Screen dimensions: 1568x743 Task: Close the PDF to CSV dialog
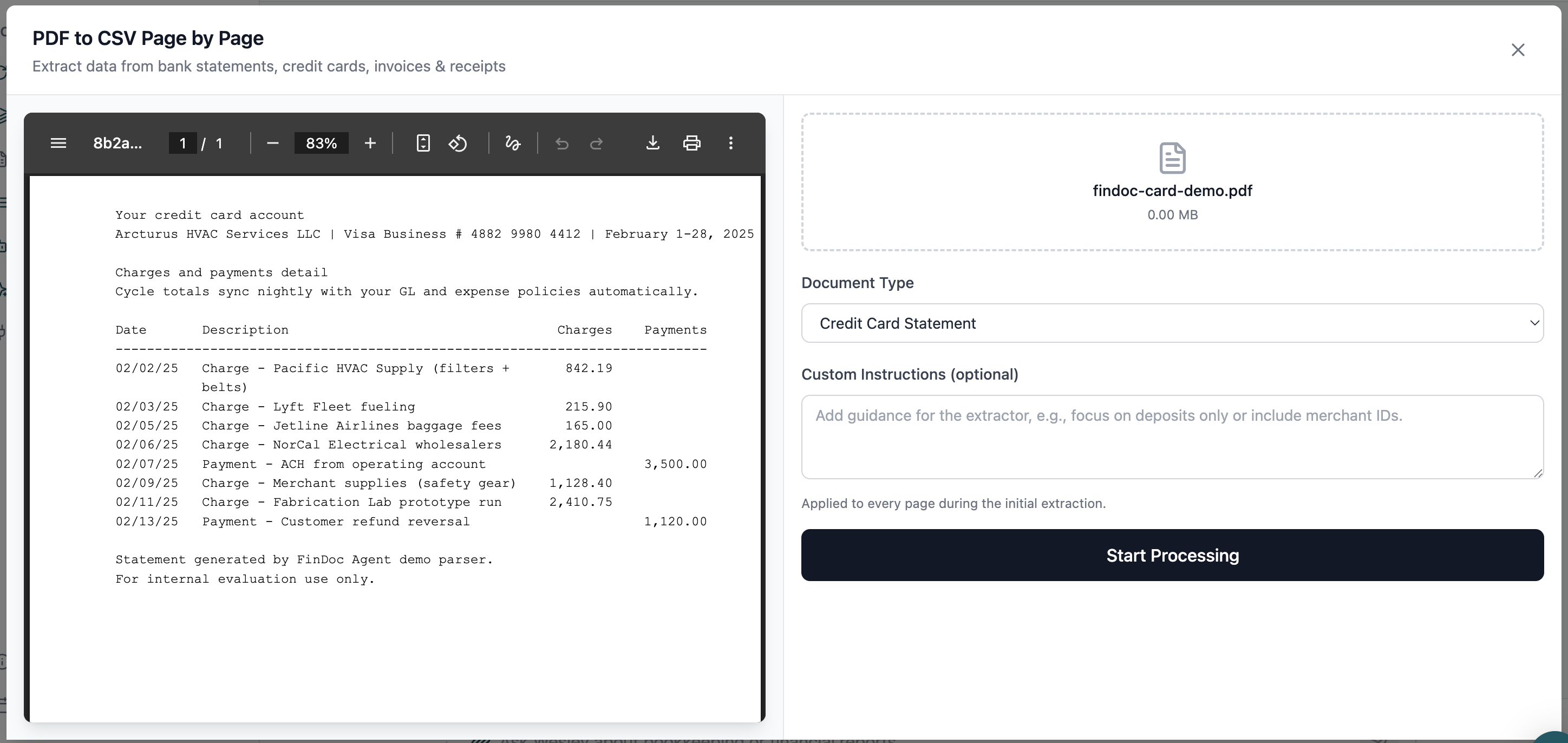click(x=1518, y=50)
